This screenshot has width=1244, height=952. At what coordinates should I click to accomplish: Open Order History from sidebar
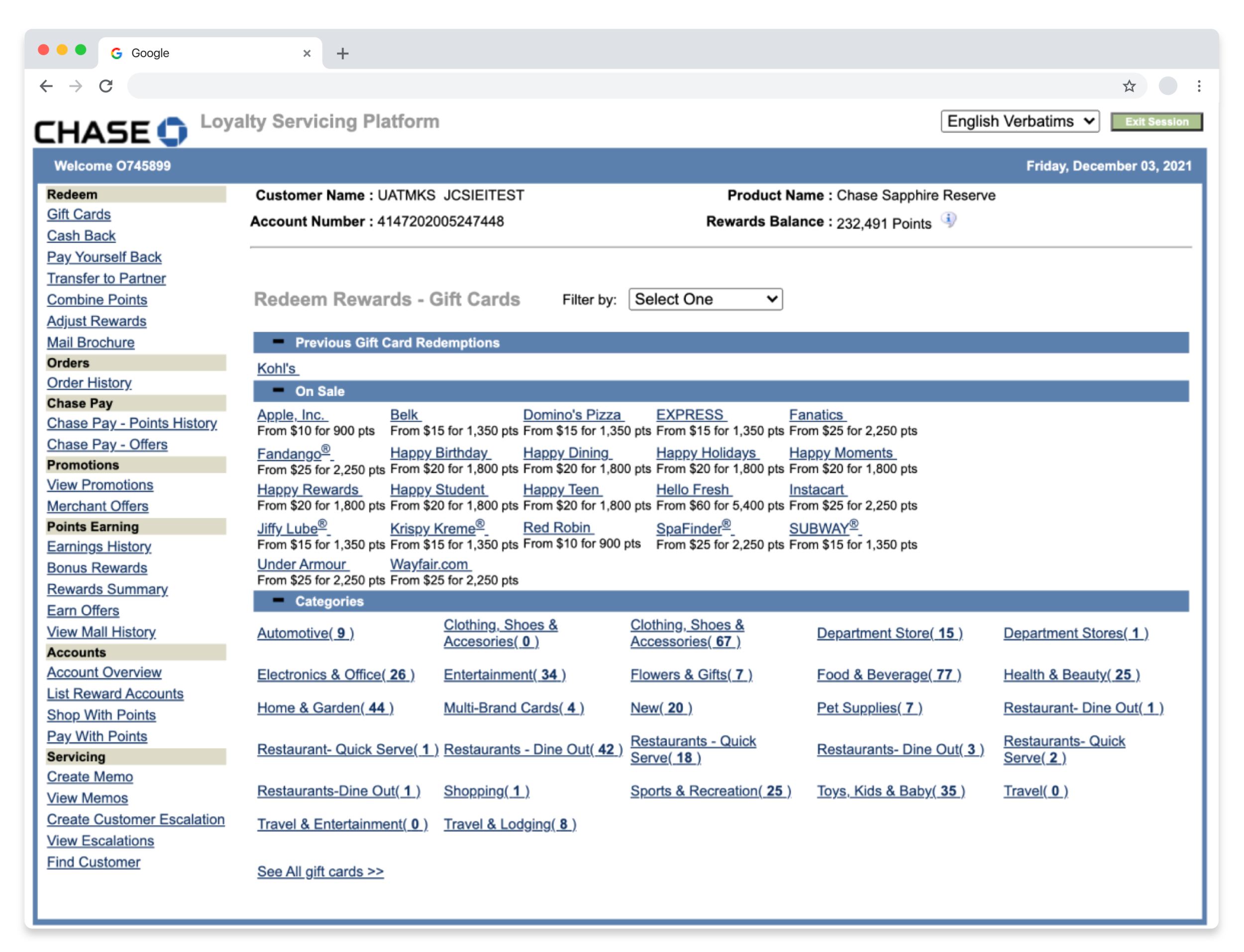pos(89,383)
